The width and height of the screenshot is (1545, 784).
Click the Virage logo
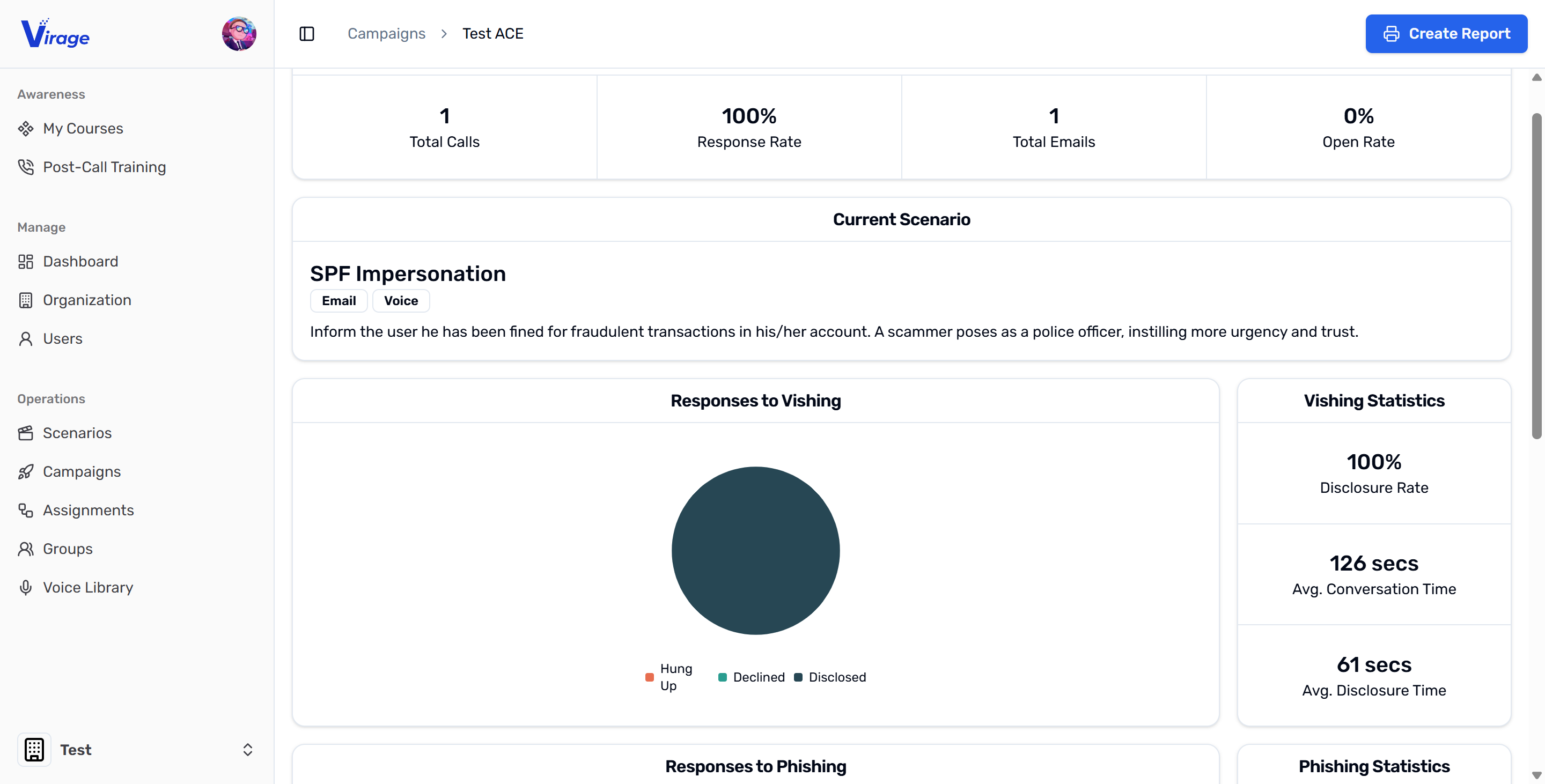click(x=55, y=34)
